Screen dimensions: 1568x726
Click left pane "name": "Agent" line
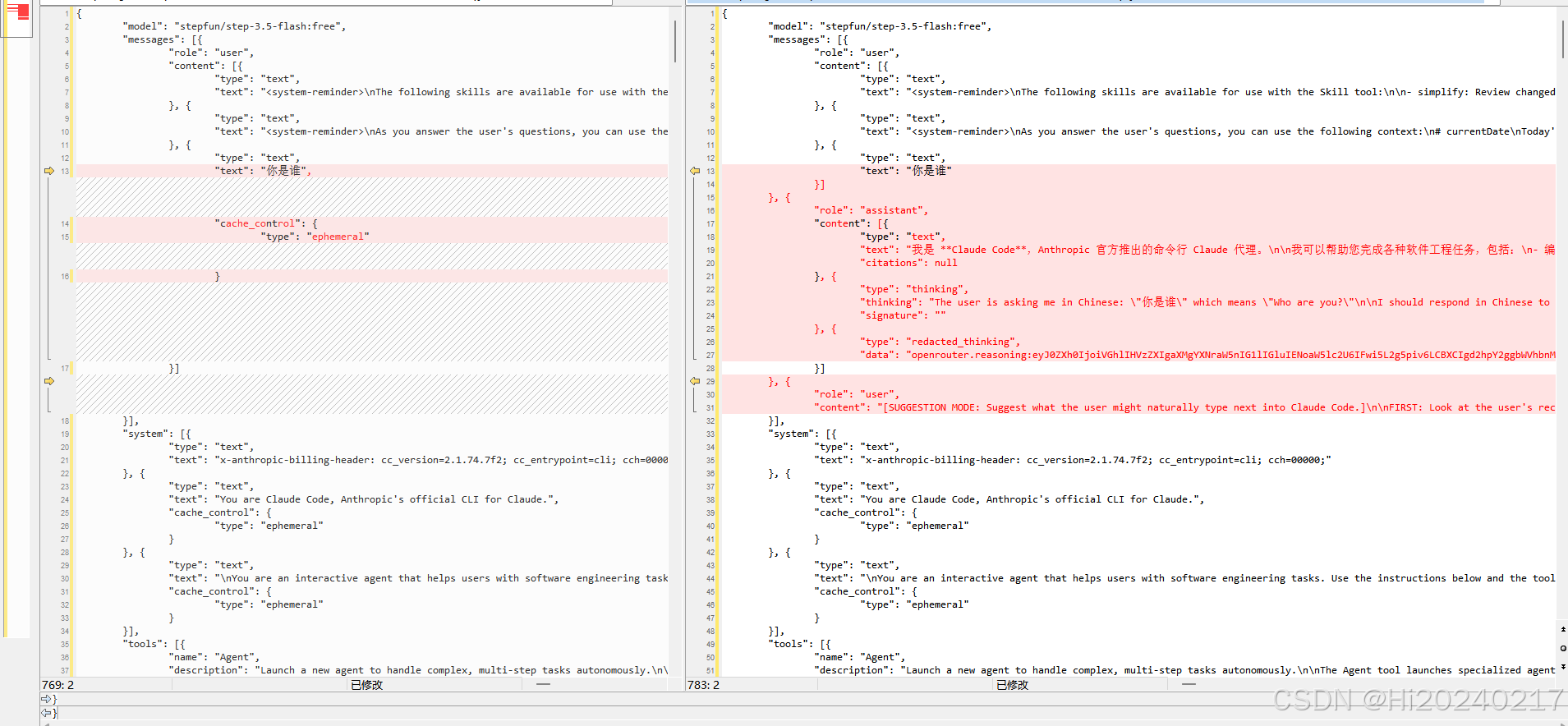click(x=214, y=657)
